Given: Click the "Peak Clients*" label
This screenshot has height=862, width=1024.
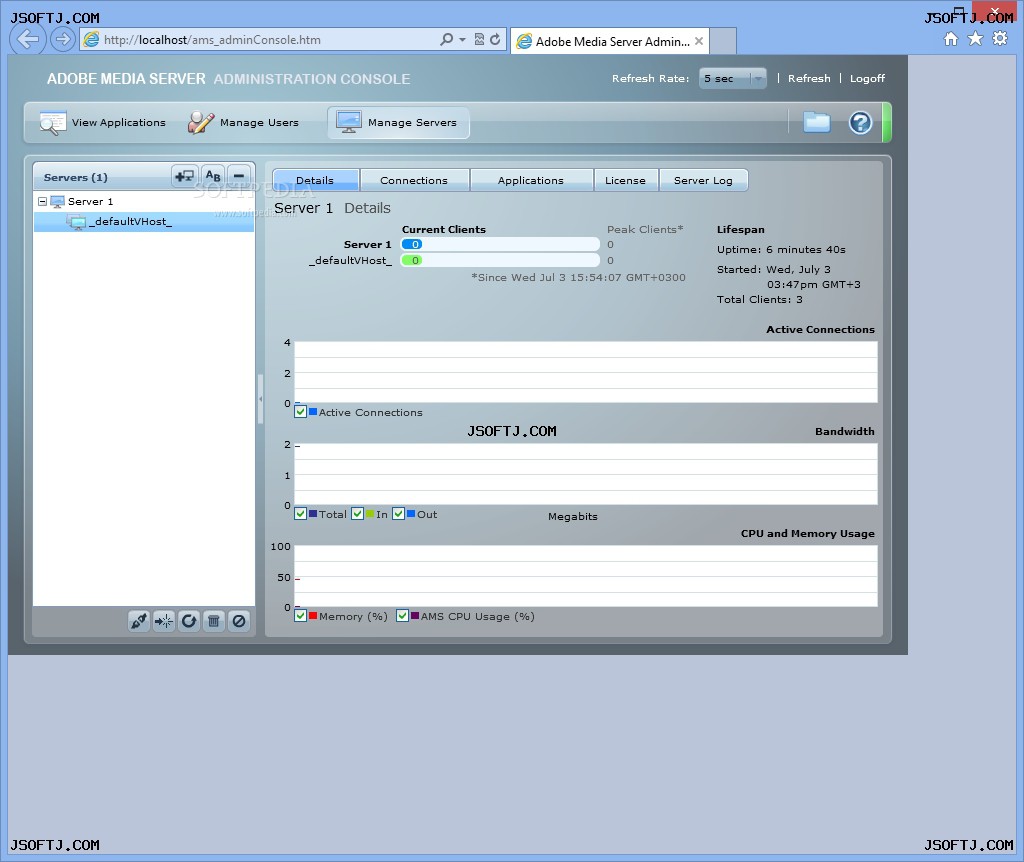Looking at the screenshot, I should click(645, 229).
